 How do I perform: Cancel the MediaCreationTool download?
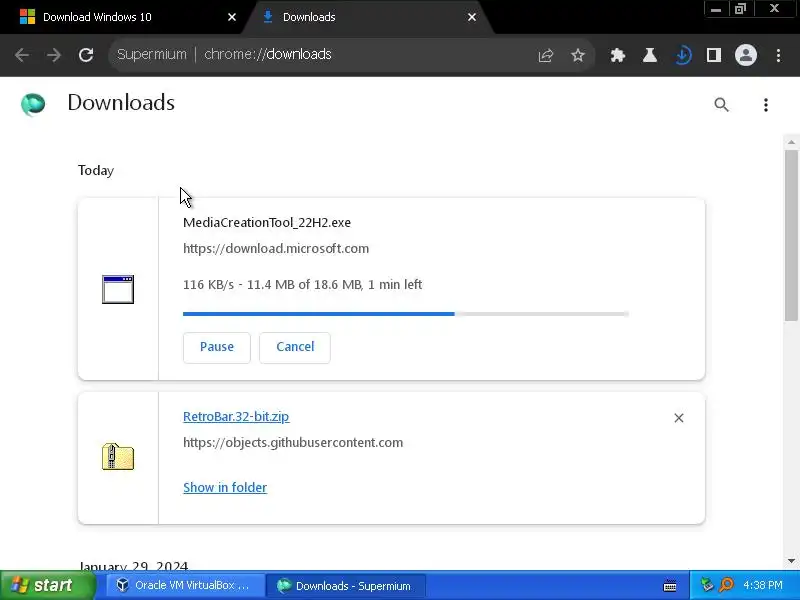(x=295, y=347)
